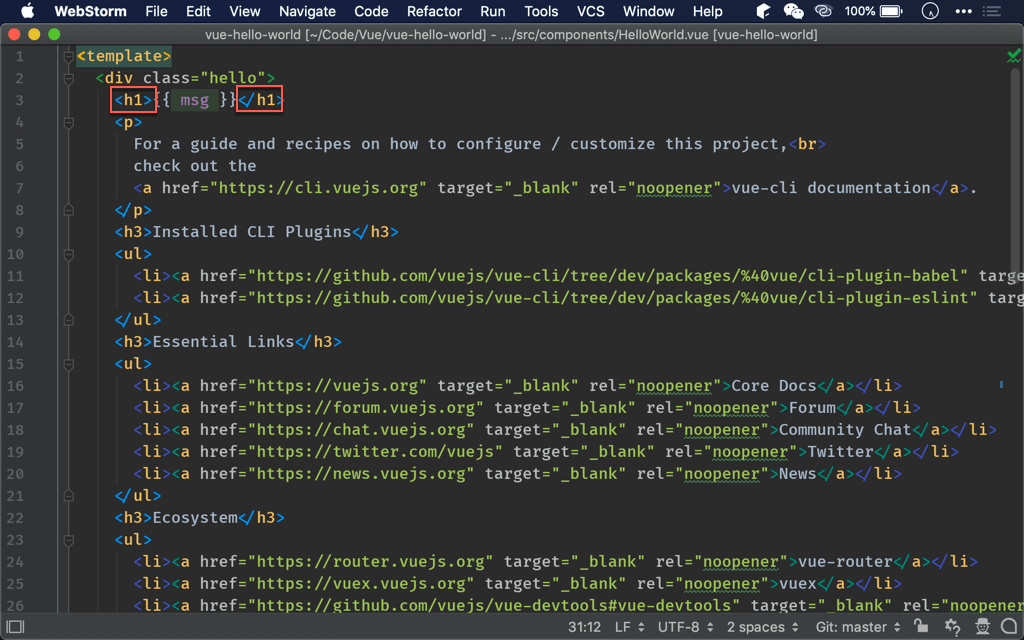1024x640 pixels.
Task: Open 2 spaces indent dropdown
Action: pos(763,627)
